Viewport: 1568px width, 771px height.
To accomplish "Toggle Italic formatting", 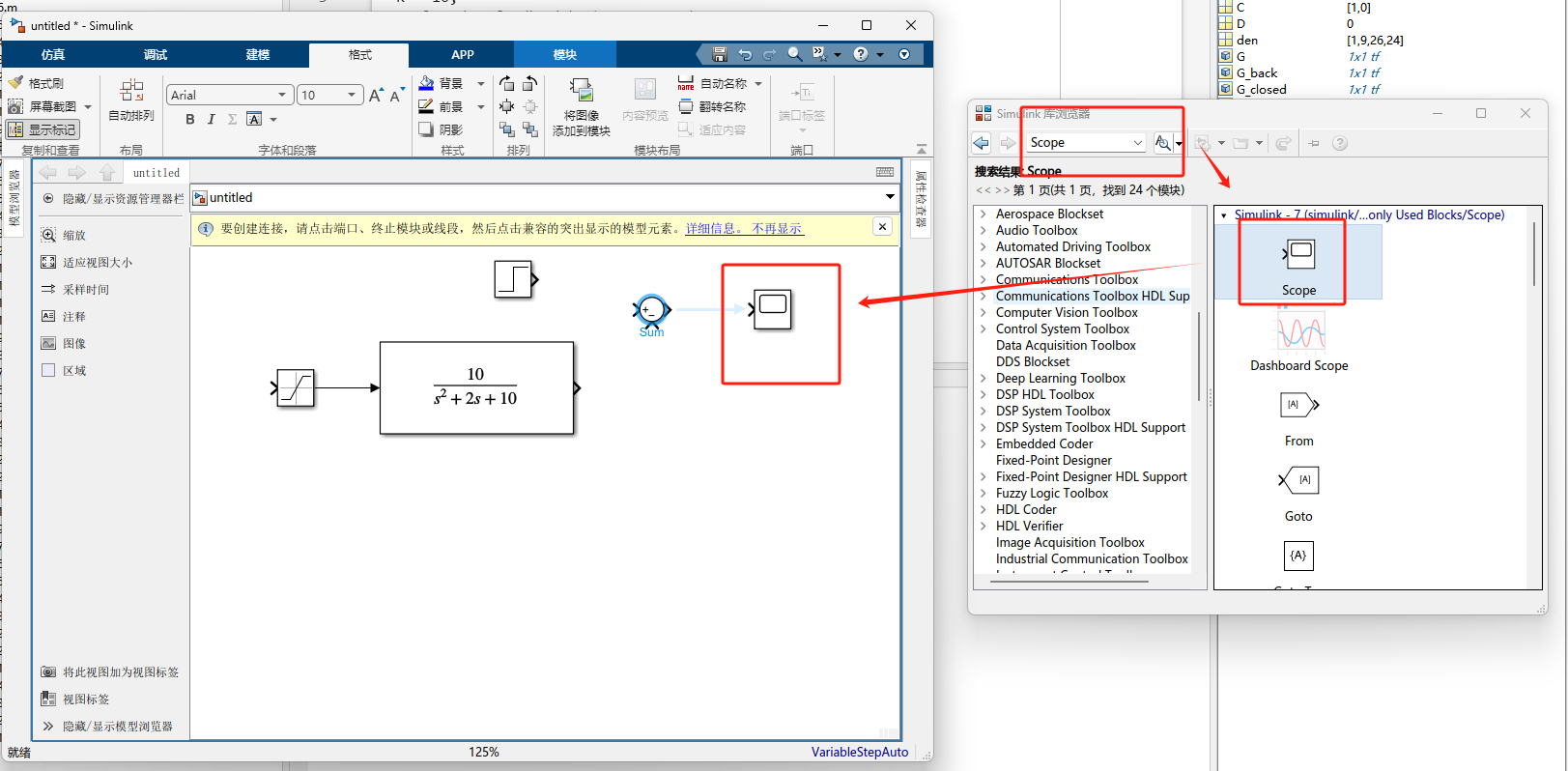I will (x=211, y=119).
